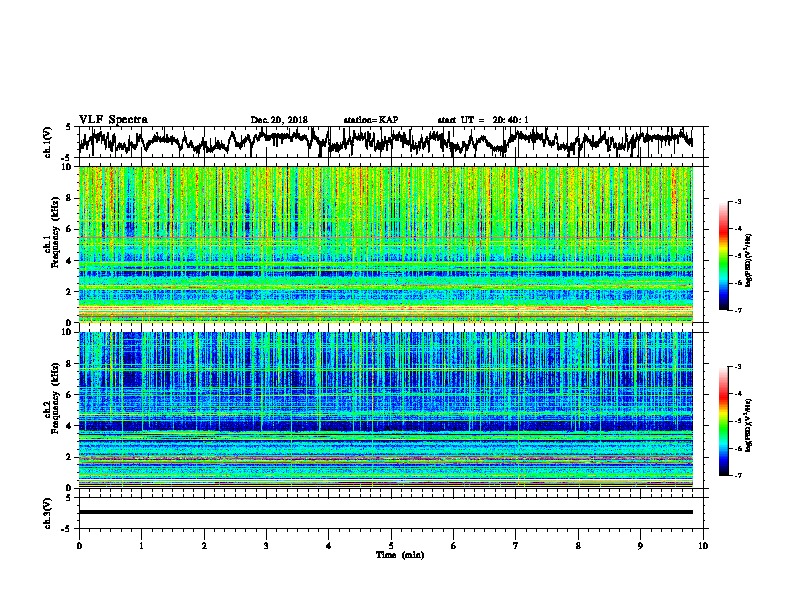Select the date text "Dec. 20, 2018"
Image resolution: width=792 pixels, height=612 pixels.
[x=279, y=120]
